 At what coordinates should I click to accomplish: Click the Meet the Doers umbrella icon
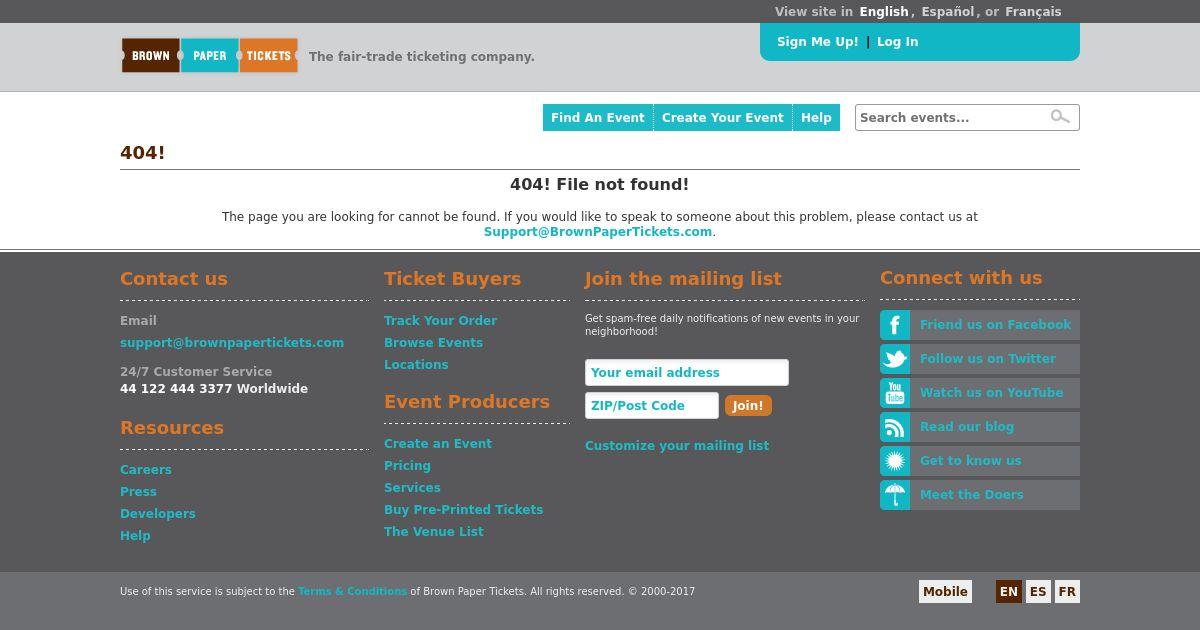[x=895, y=495]
